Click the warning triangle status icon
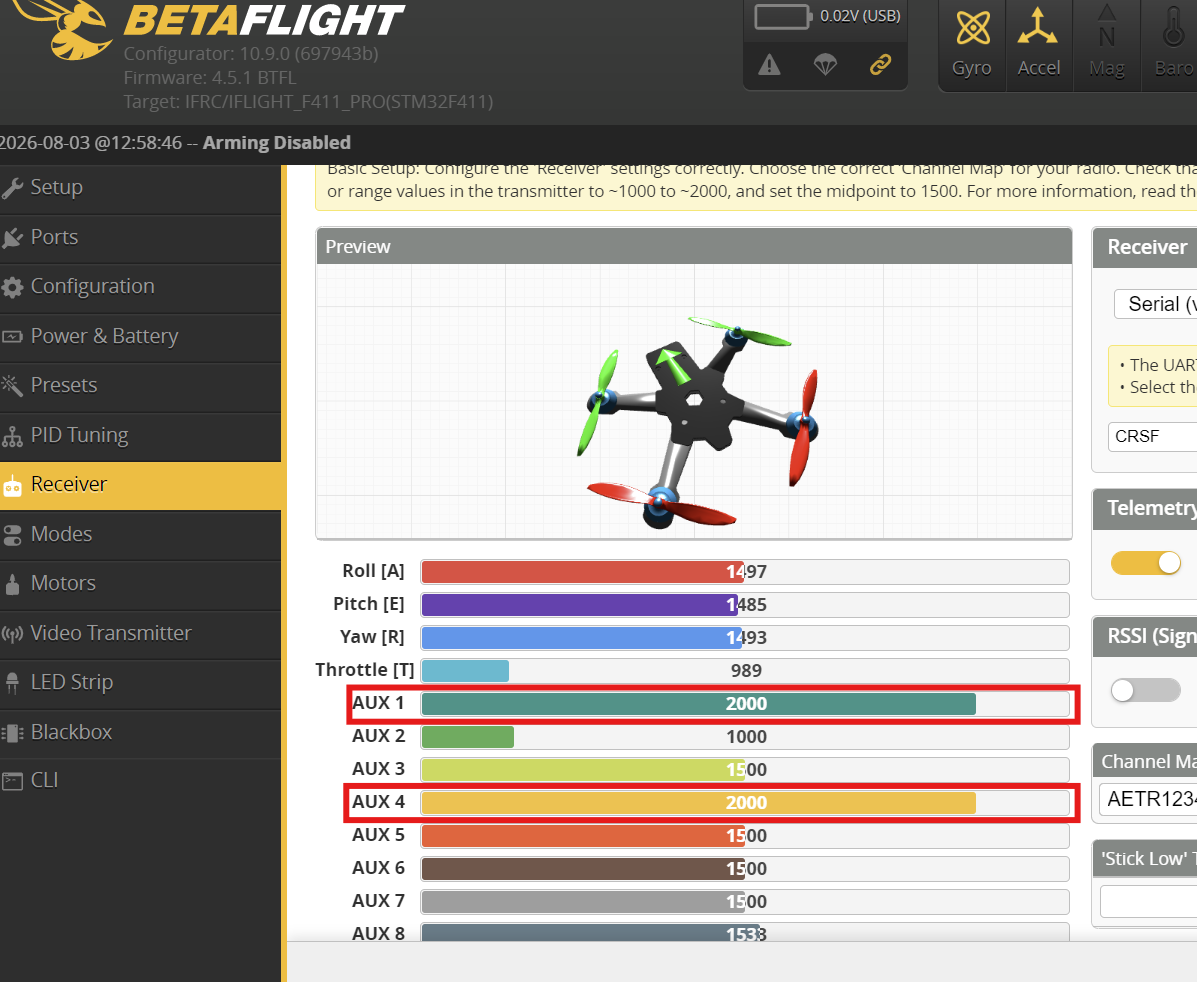This screenshot has width=1197, height=982. (769, 66)
